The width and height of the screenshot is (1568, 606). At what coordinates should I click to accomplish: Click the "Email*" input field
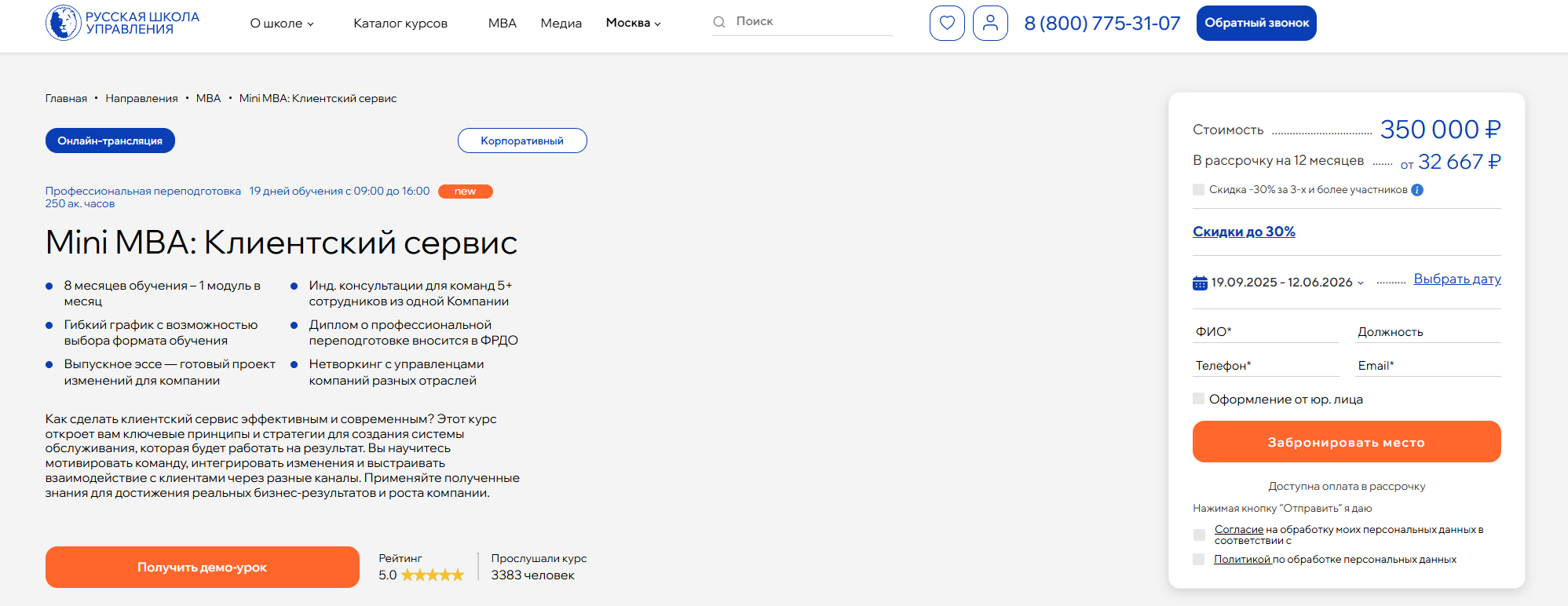click(1428, 366)
